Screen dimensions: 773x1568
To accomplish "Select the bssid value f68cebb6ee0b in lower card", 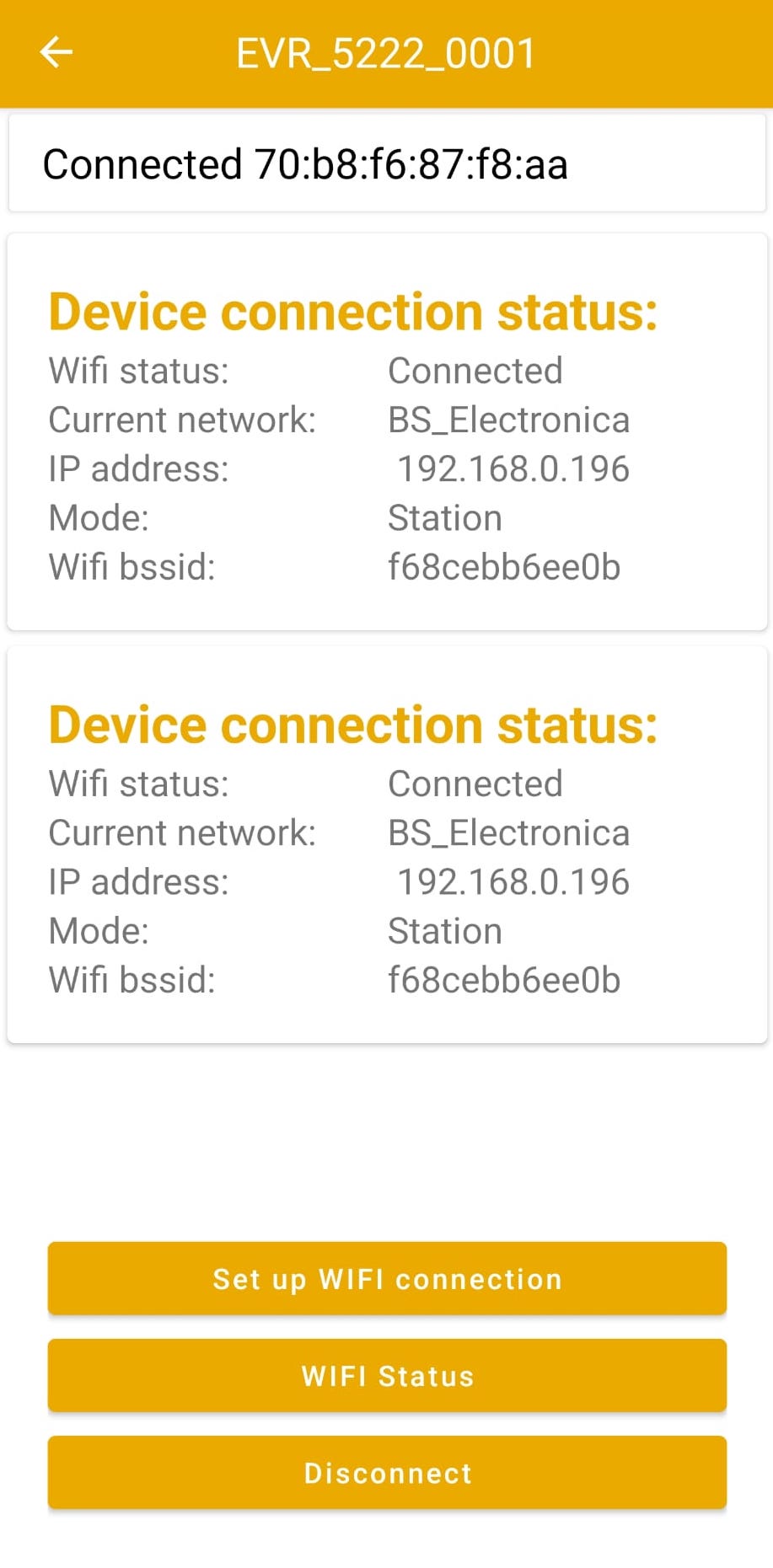I will pyautogui.click(x=504, y=980).
